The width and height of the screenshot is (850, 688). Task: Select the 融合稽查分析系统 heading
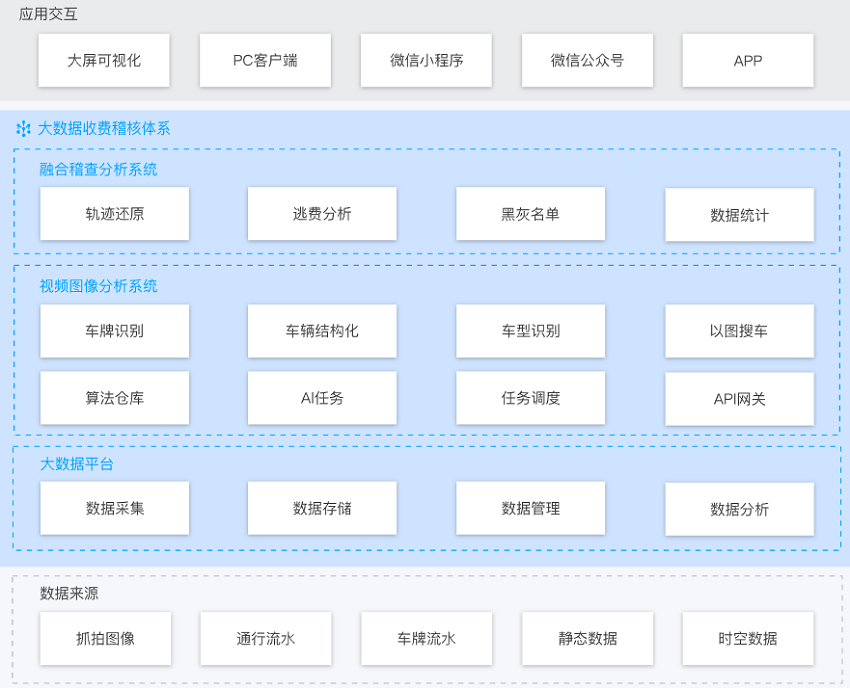[x=98, y=169]
